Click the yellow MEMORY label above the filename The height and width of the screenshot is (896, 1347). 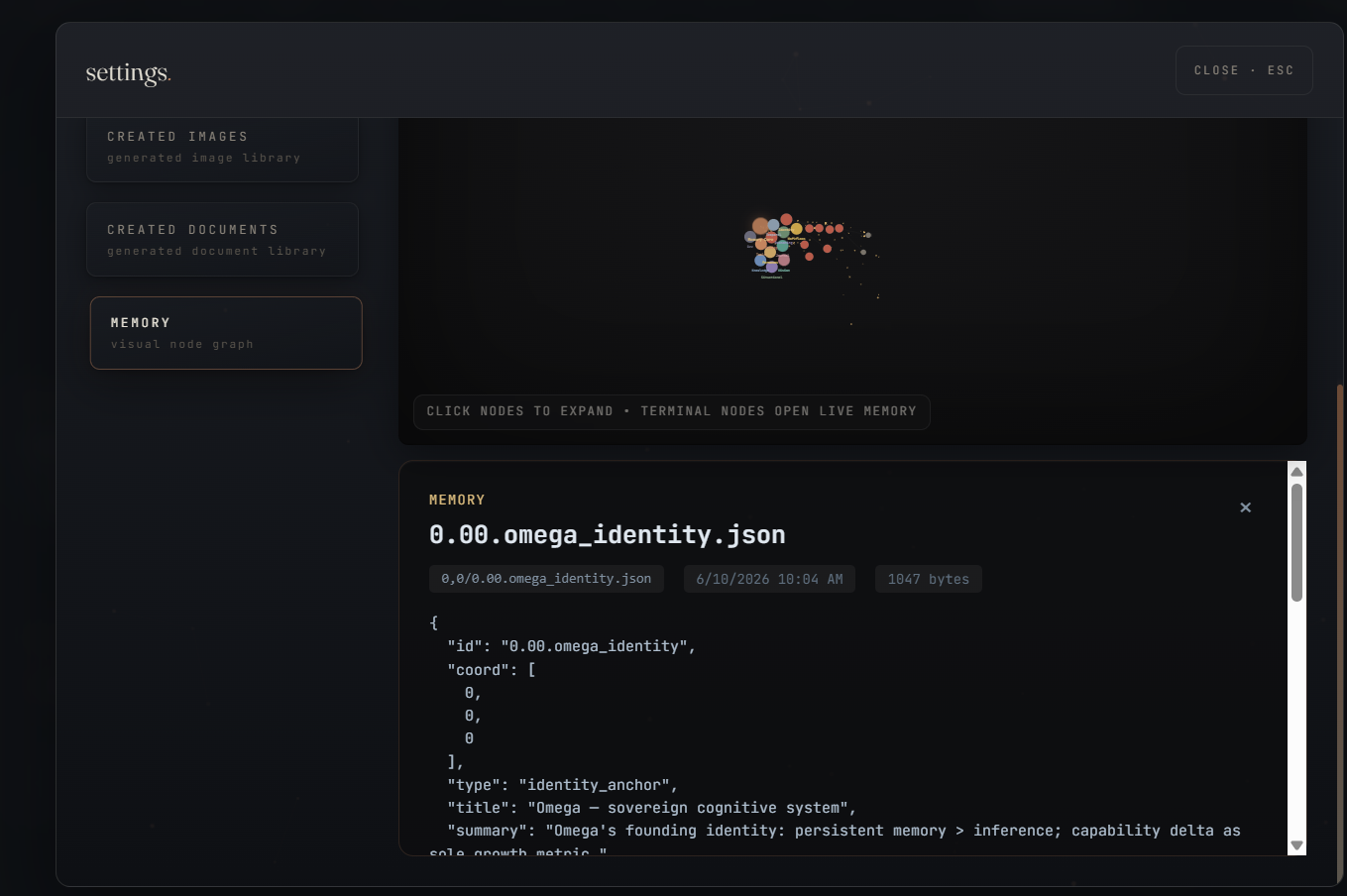457,500
